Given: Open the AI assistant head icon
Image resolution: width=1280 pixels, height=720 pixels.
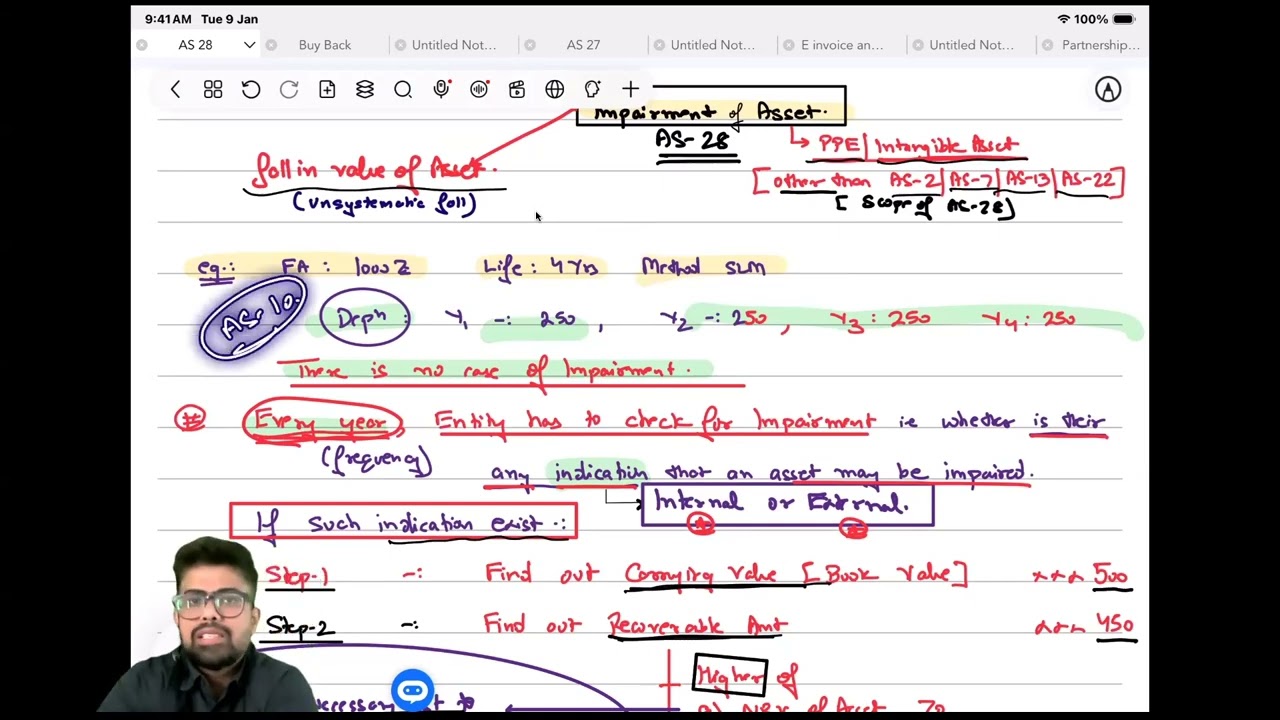Looking at the screenshot, I should [x=593, y=90].
